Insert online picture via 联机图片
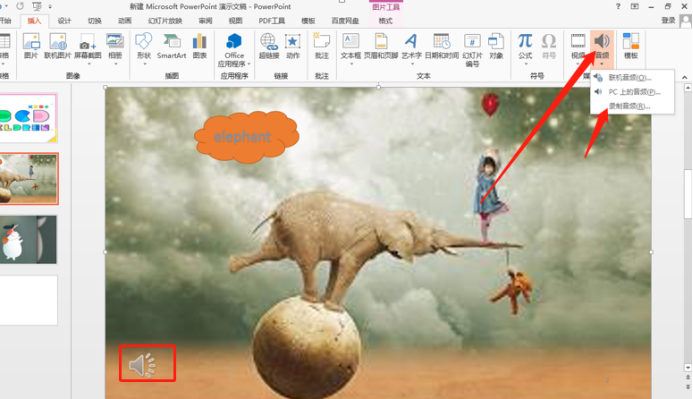The height and width of the screenshot is (399, 693). point(57,46)
